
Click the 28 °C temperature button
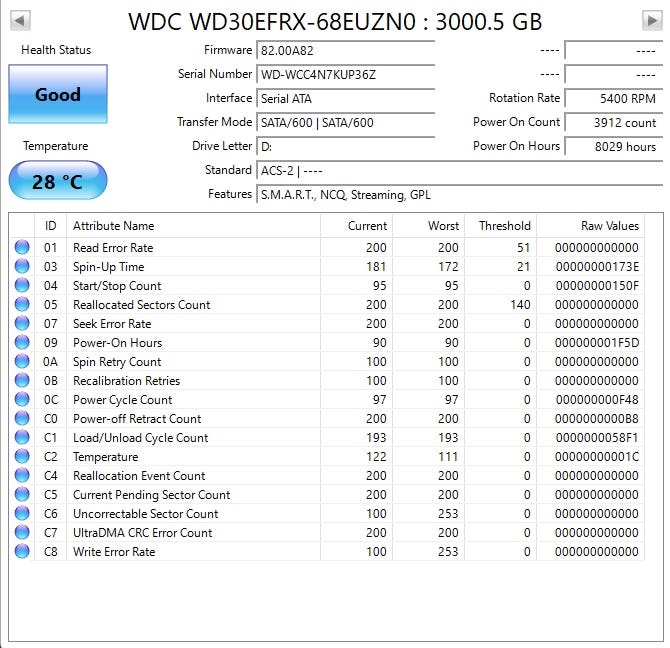click(x=58, y=181)
